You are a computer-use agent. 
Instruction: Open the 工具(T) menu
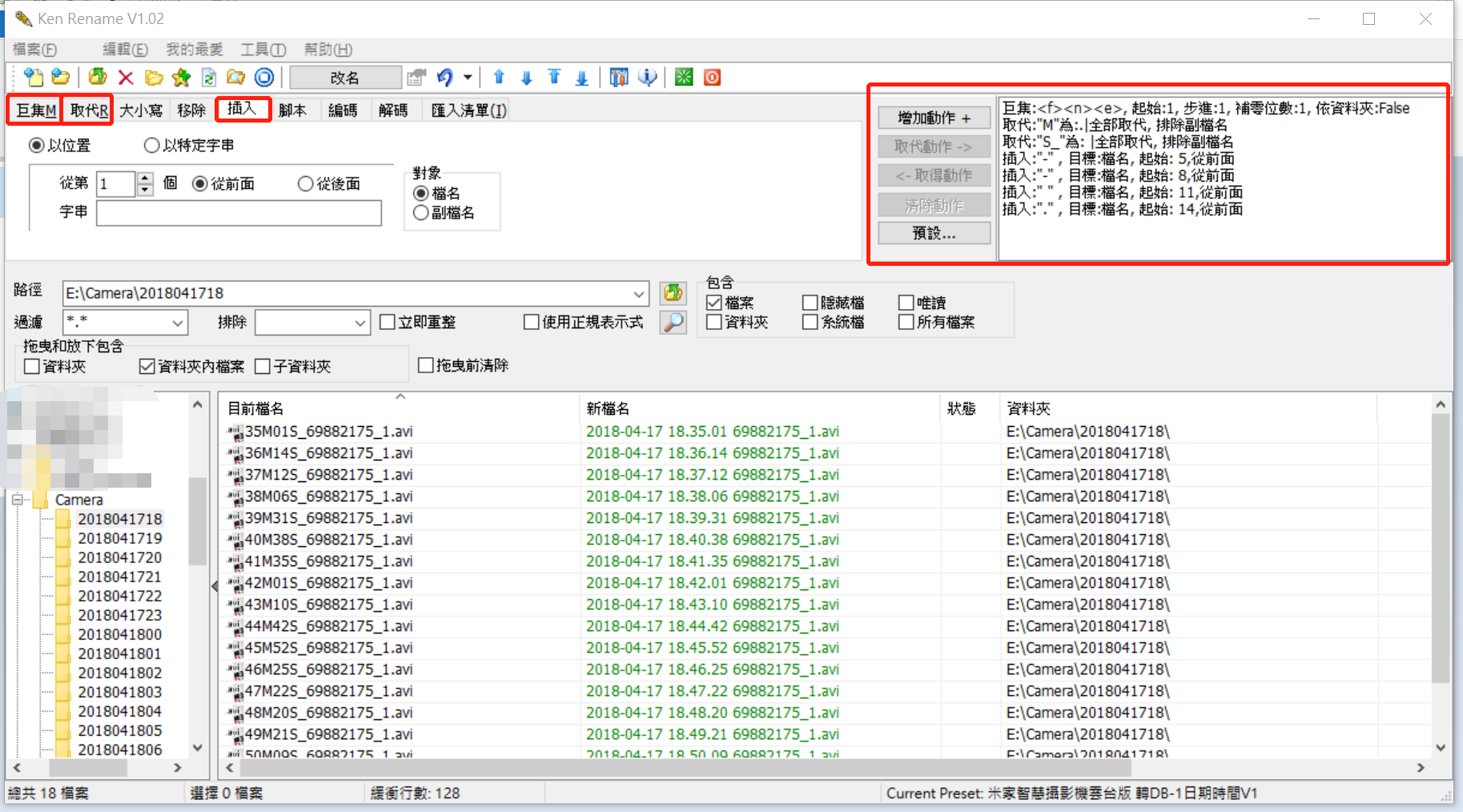(263, 50)
